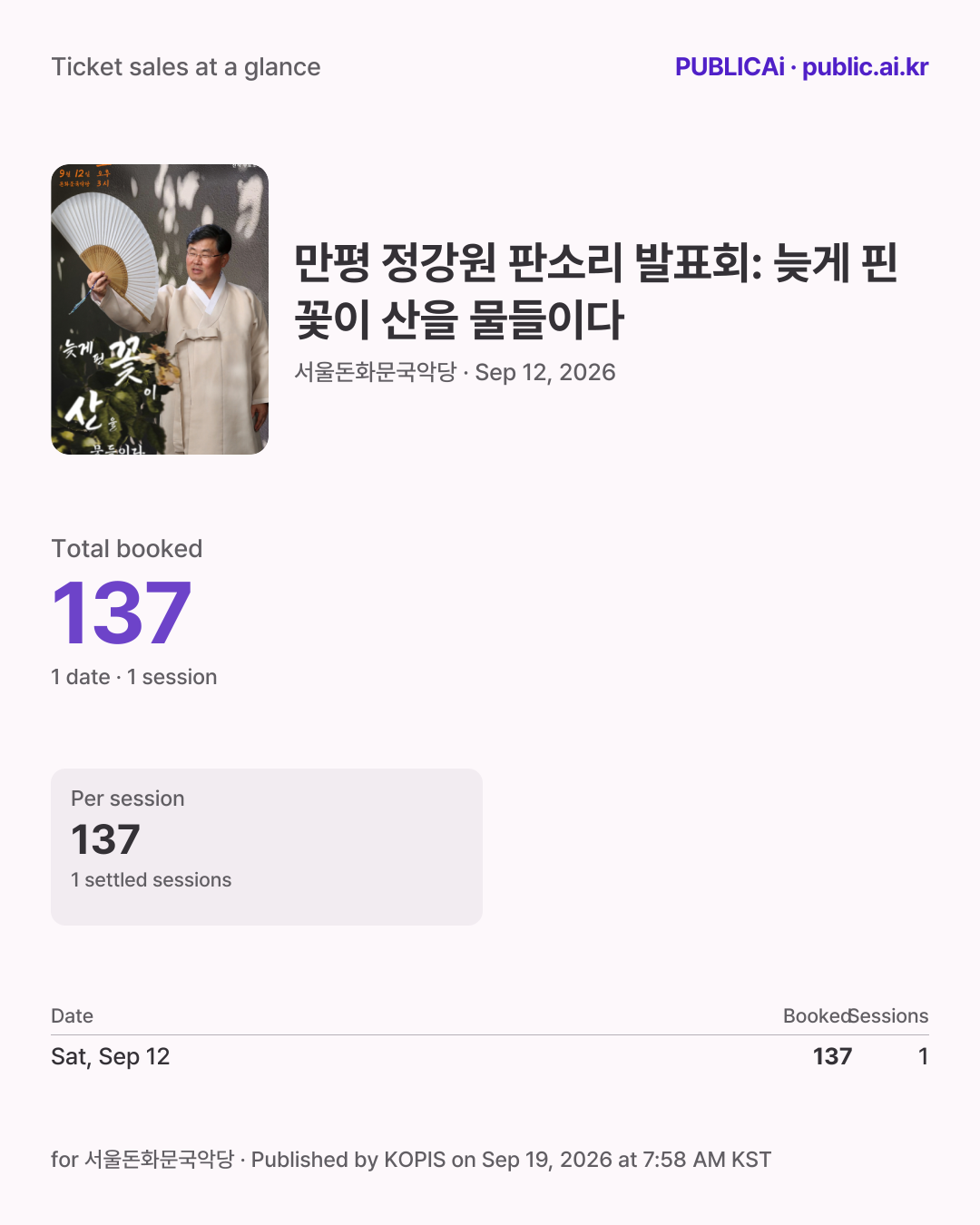The image size is (980, 1225).
Task: Click the booked count 137 in table row
Action: (x=832, y=1056)
